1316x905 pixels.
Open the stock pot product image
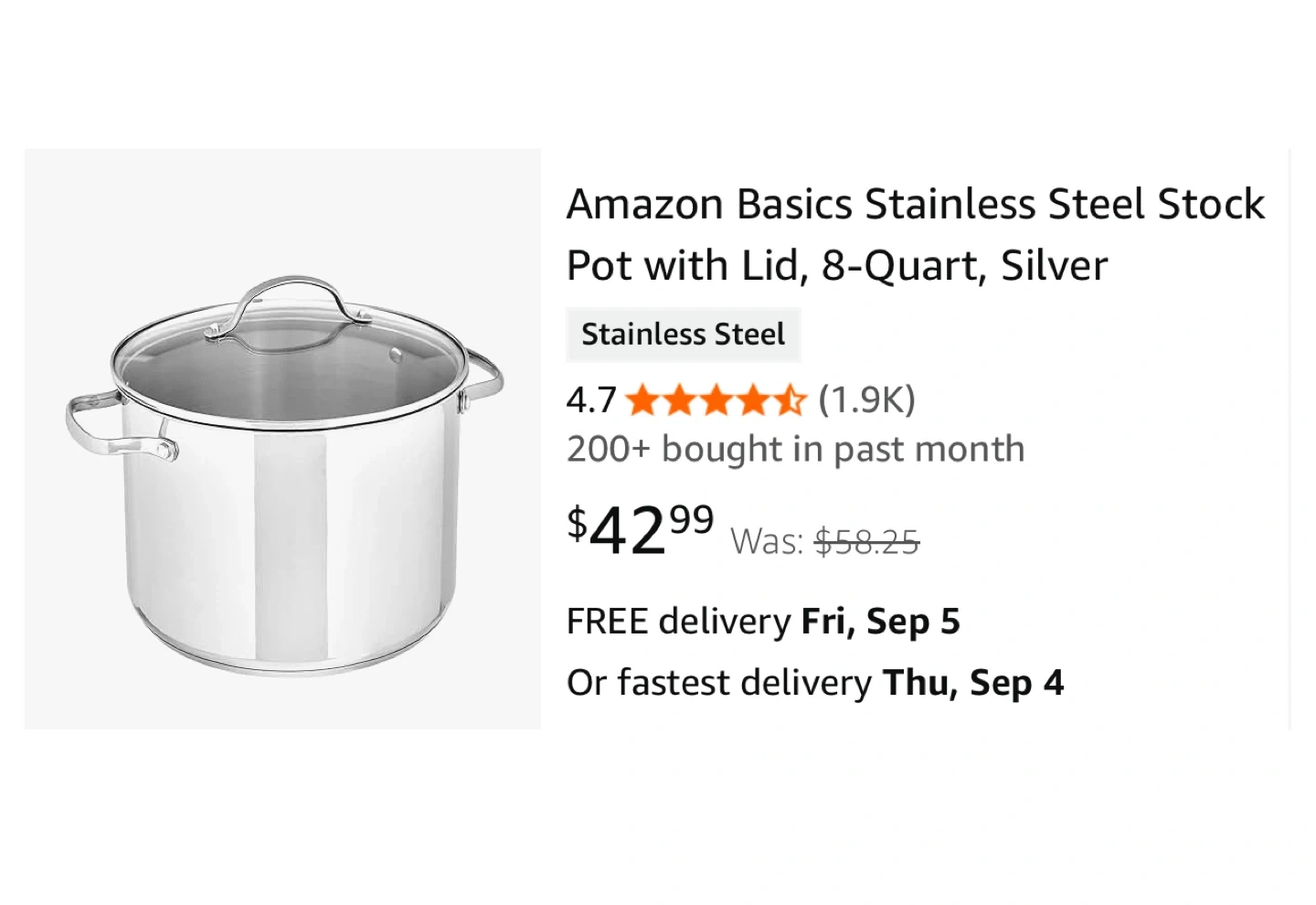coord(282,439)
